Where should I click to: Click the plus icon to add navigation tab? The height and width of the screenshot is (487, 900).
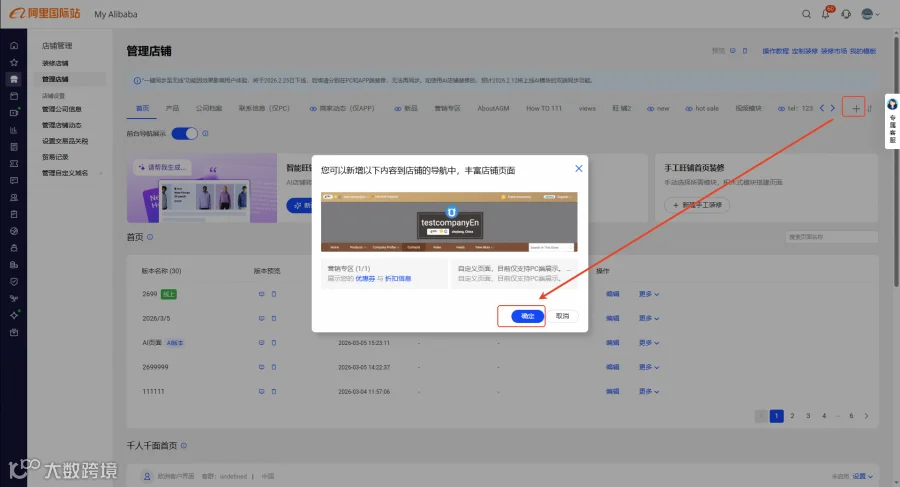click(855, 108)
